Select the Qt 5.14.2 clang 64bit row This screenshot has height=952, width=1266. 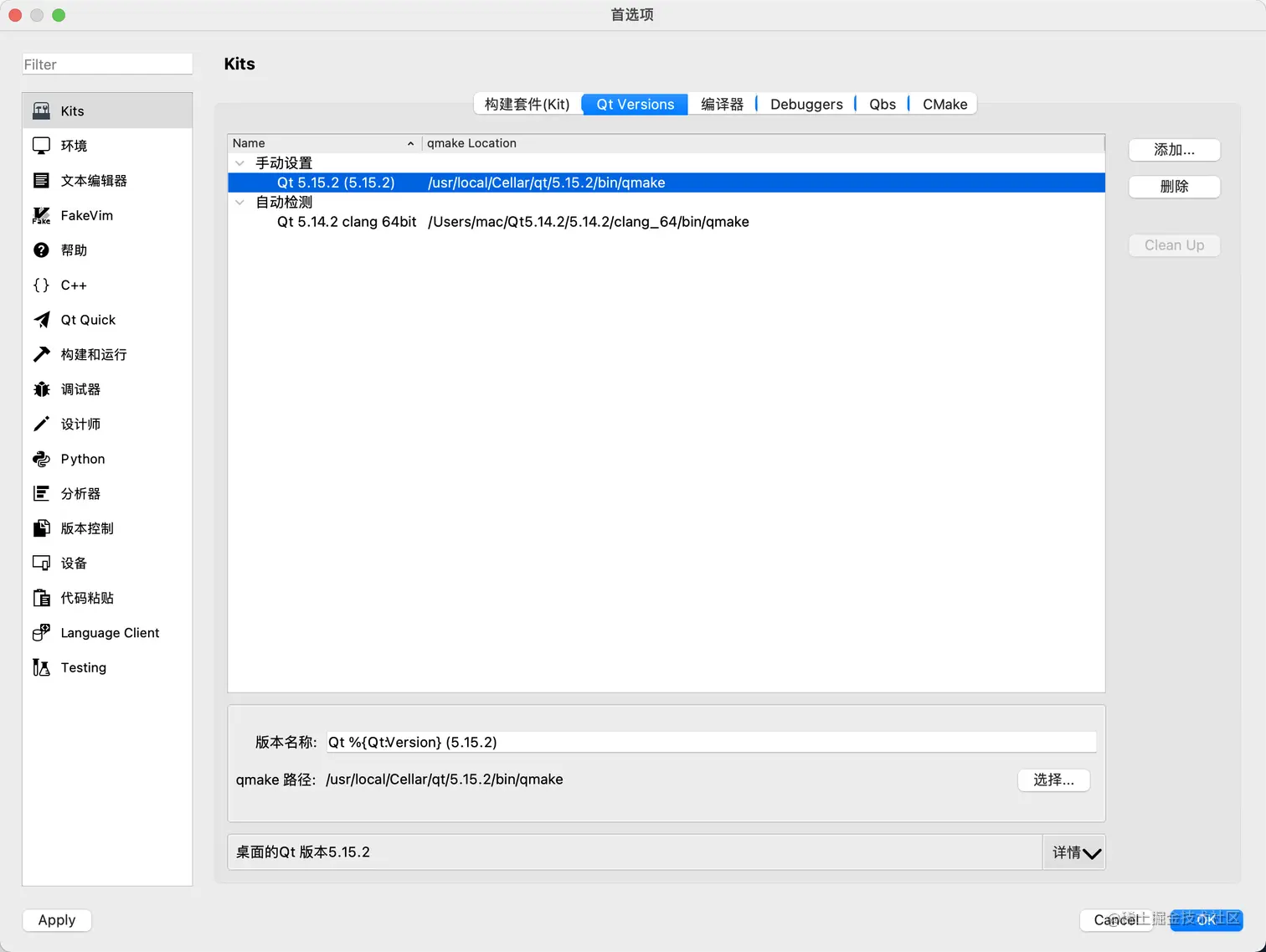(666, 222)
